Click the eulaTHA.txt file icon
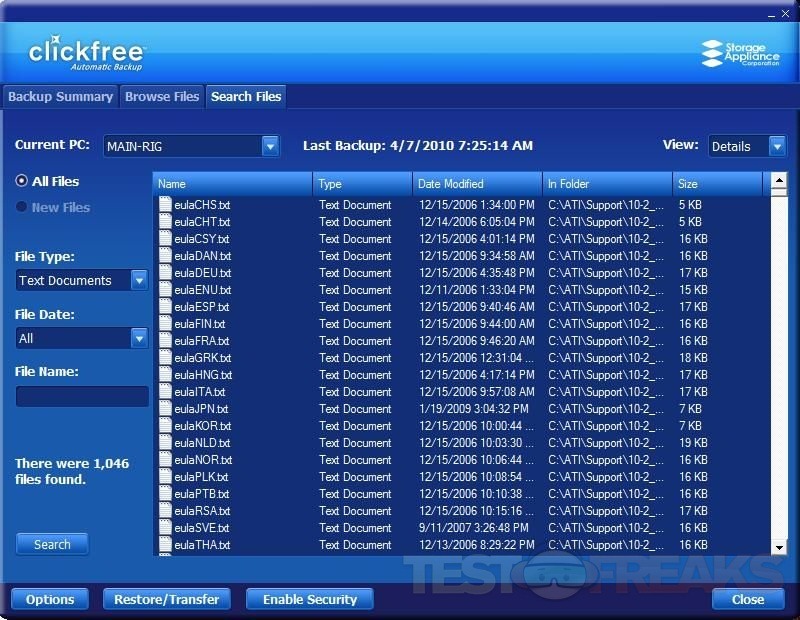The height and width of the screenshot is (620, 800). (165, 545)
